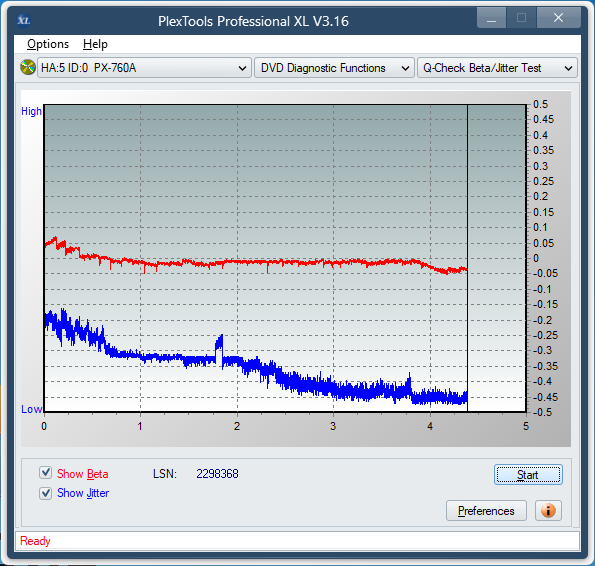Viewport: 595px width, 566px height.
Task: Click the disc drive icon beside drive selector
Action: (28, 68)
